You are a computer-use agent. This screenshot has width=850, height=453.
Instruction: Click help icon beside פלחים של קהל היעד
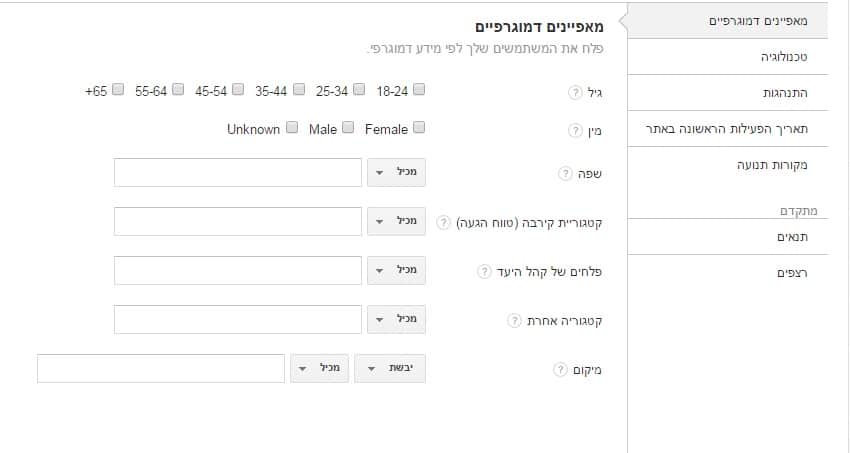tap(484, 271)
